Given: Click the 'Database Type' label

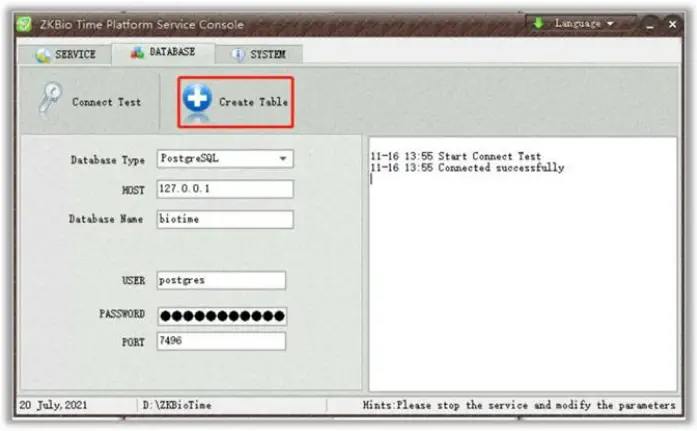Looking at the screenshot, I should [108, 160].
